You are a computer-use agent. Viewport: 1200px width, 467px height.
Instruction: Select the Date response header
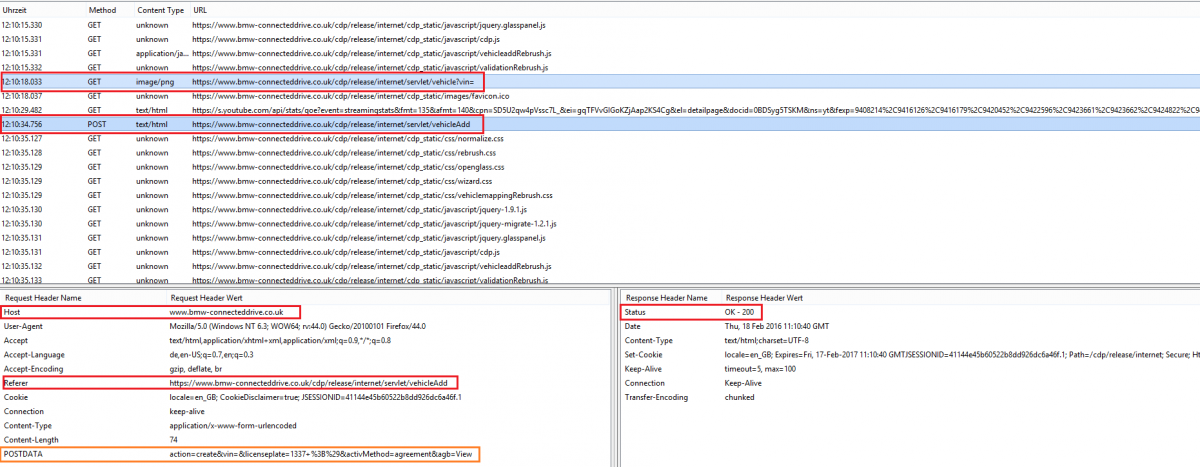tap(634, 326)
